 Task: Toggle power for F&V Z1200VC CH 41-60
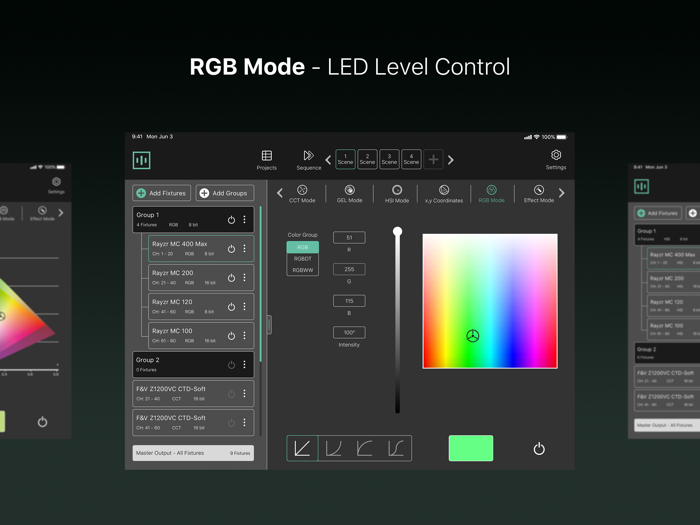[x=231, y=423]
